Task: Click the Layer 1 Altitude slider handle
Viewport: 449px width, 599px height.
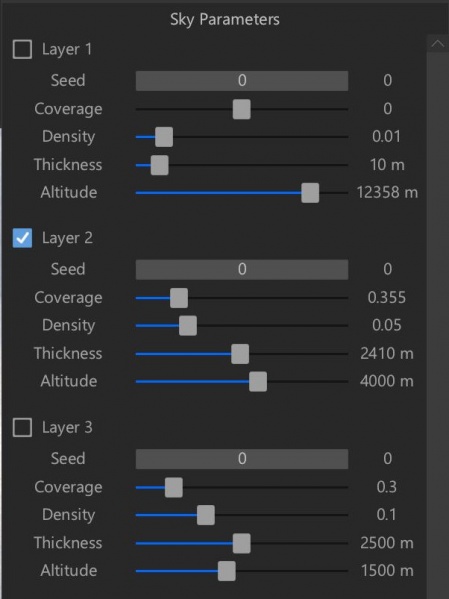Action: [x=310, y=193]
